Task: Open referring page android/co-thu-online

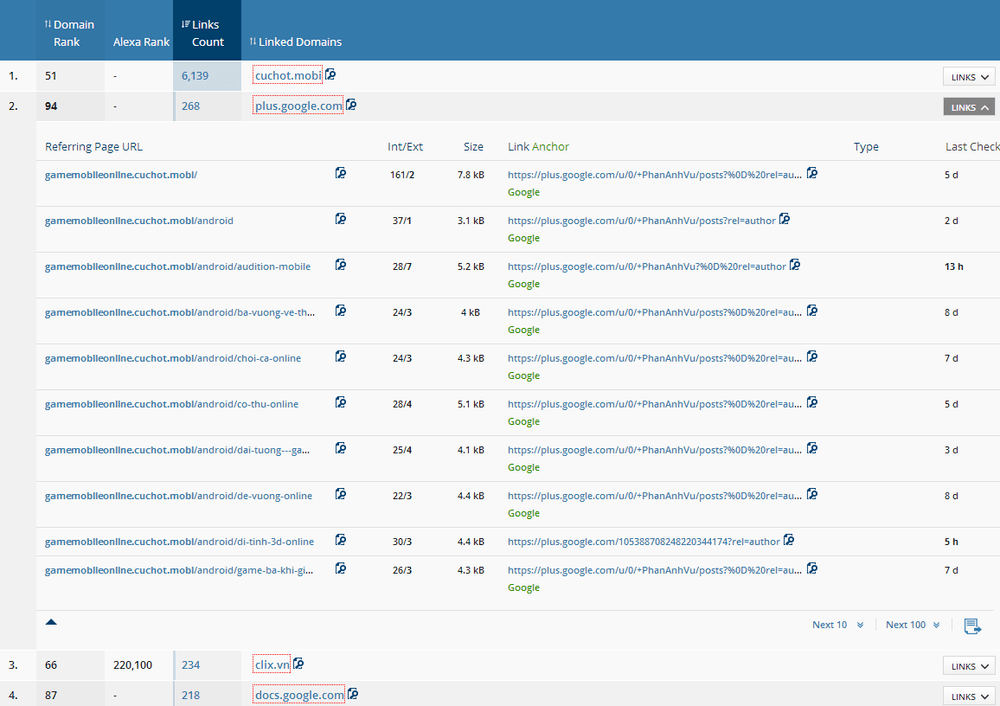Action: 171,404
